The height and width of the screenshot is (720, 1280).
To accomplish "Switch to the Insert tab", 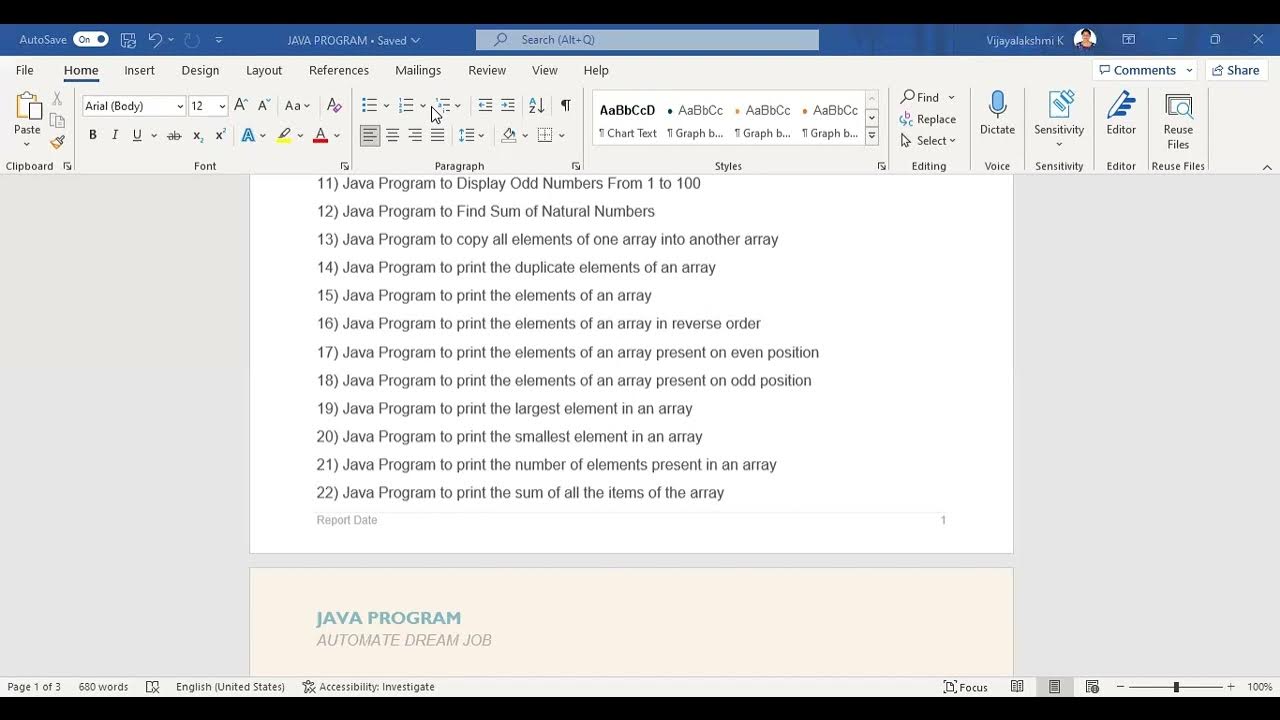I will click(139, 70).
